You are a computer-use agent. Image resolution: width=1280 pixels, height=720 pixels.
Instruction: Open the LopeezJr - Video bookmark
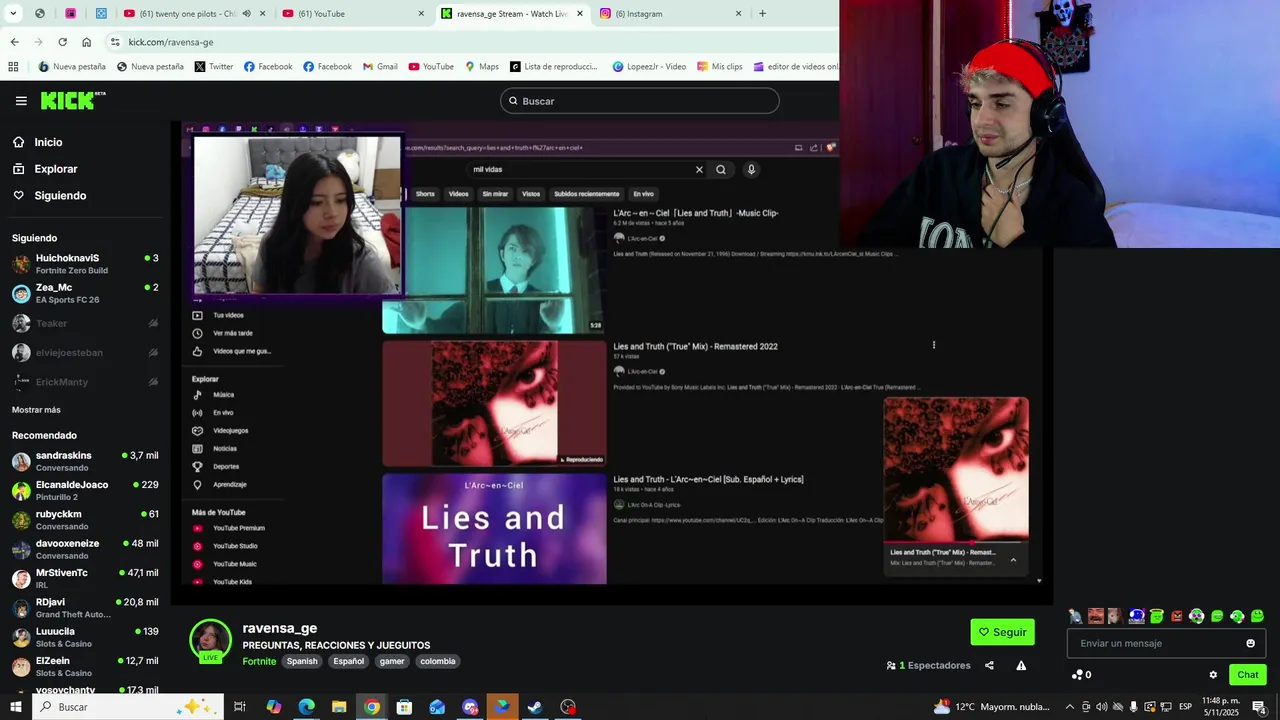tap(649, 67)
